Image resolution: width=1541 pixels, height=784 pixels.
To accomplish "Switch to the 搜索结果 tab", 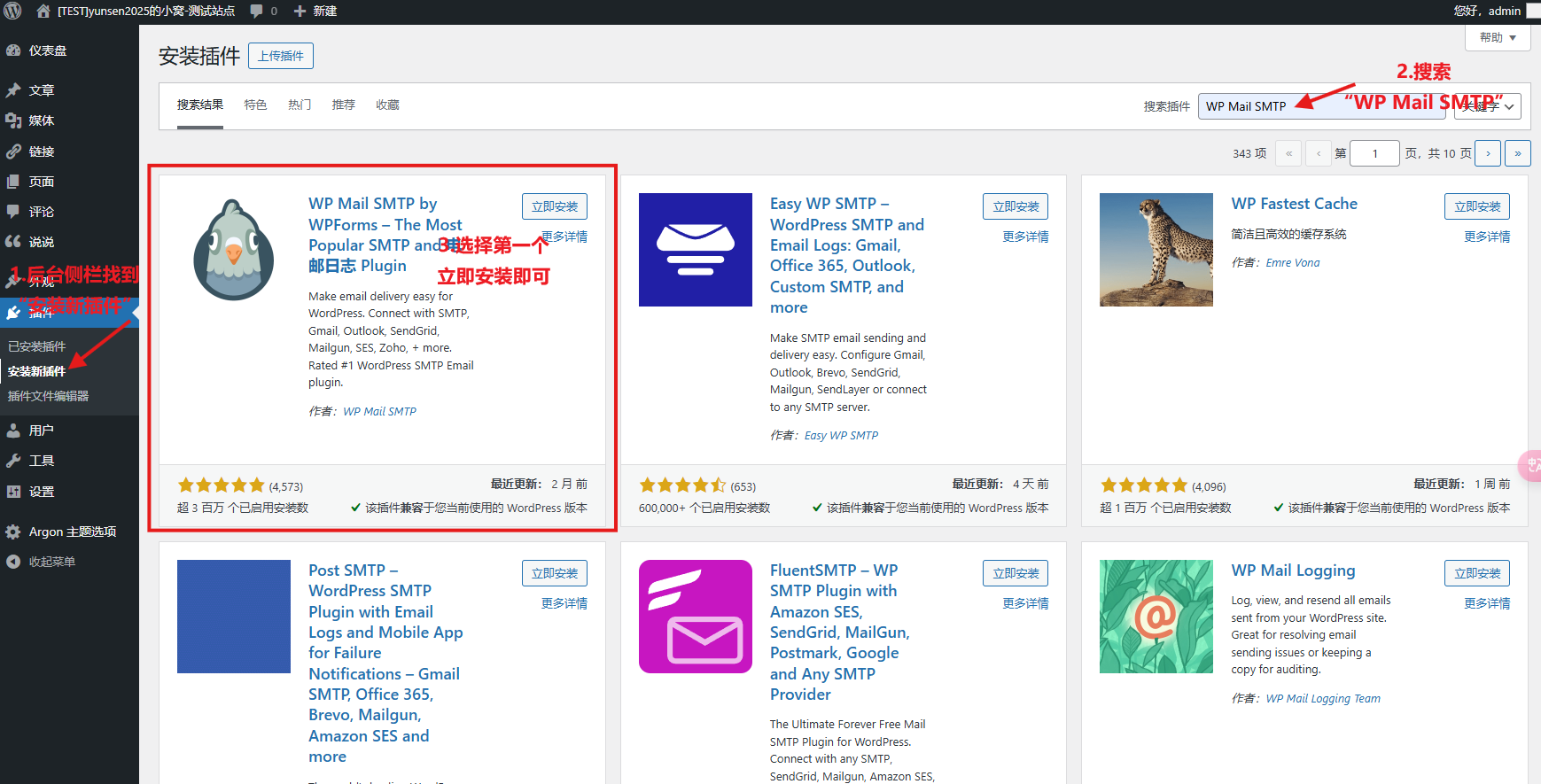I will click(200, 105).
